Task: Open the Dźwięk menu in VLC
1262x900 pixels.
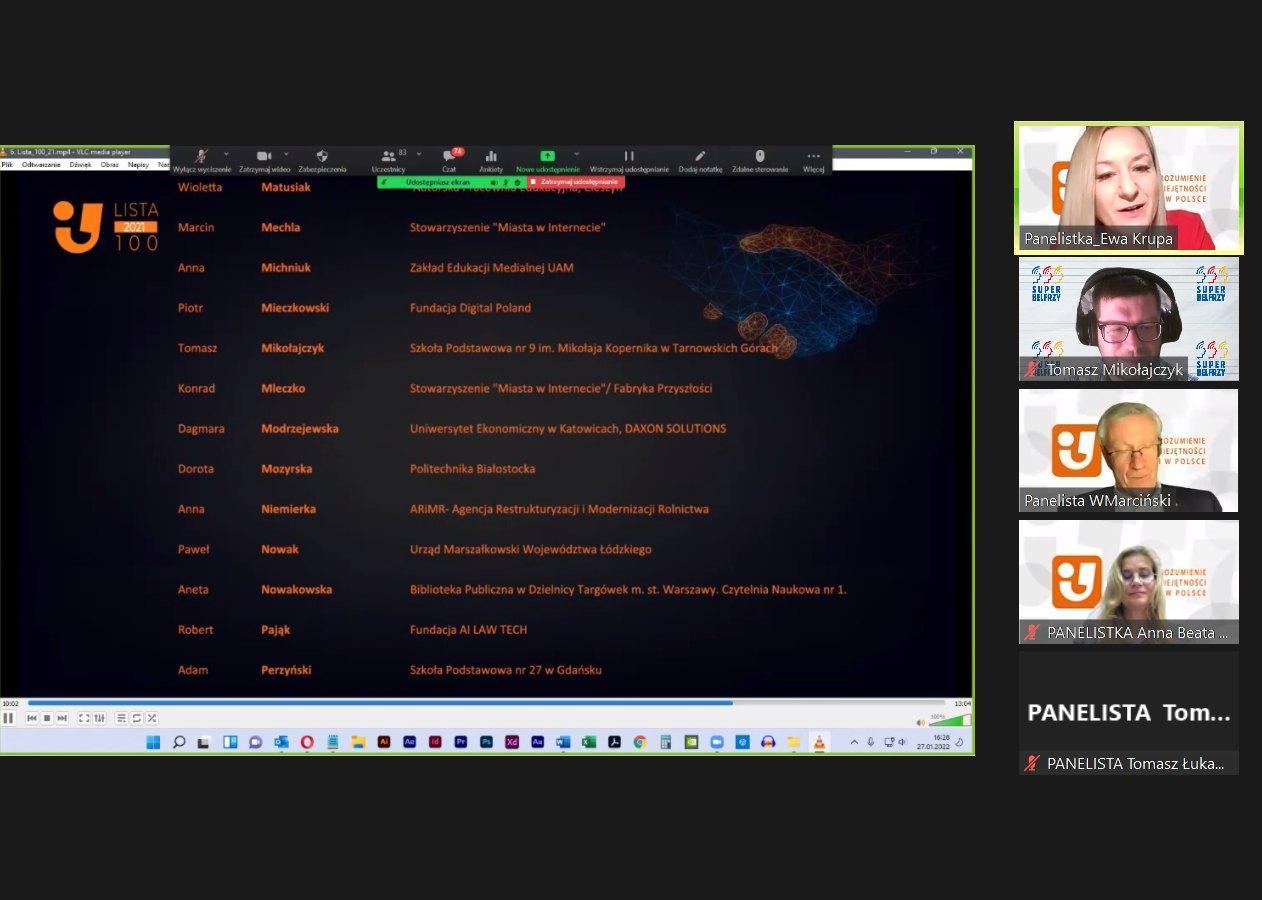Action: pyautogui.click(x=79, y=164)
